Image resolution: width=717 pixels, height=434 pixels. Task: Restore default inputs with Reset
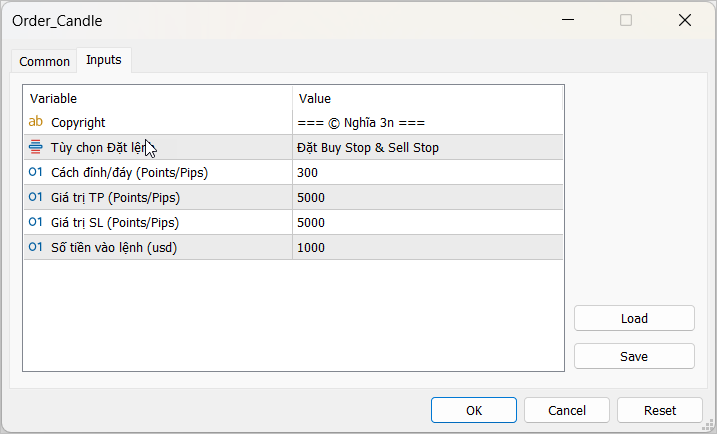(660, 410)
